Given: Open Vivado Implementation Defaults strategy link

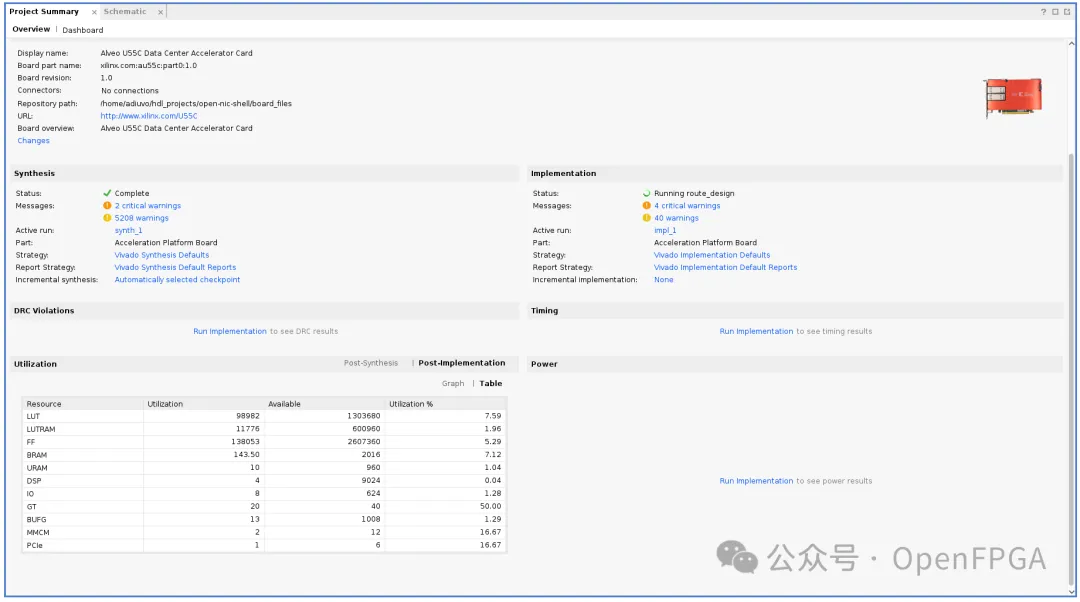Looking at the screenshot, I should (711, 255).
